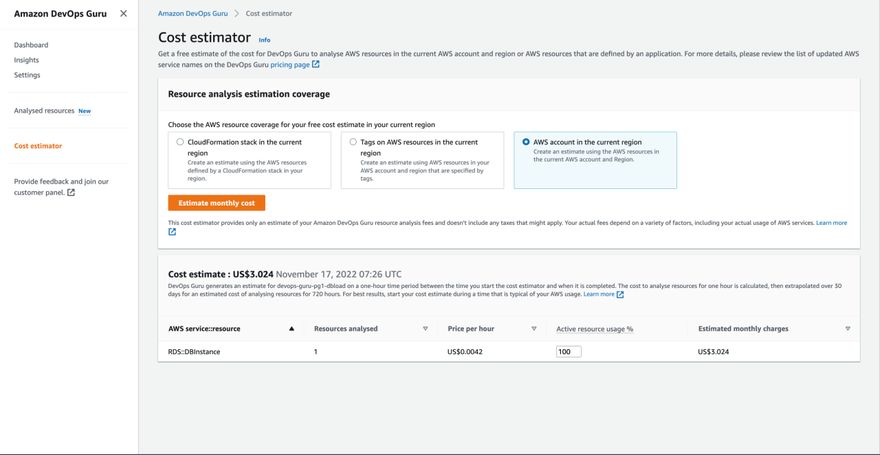Sort by Estimated monthly charges arrow
Screen dimensions: 880x455
pyautogui.click(x=847, y=329)
